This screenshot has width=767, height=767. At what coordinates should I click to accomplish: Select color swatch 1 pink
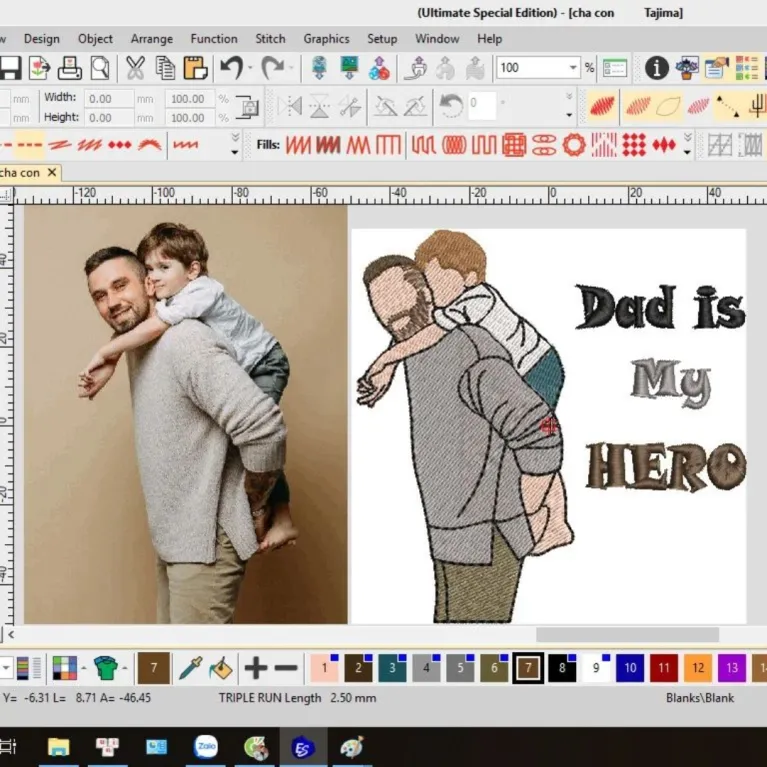tap(324, 668)
